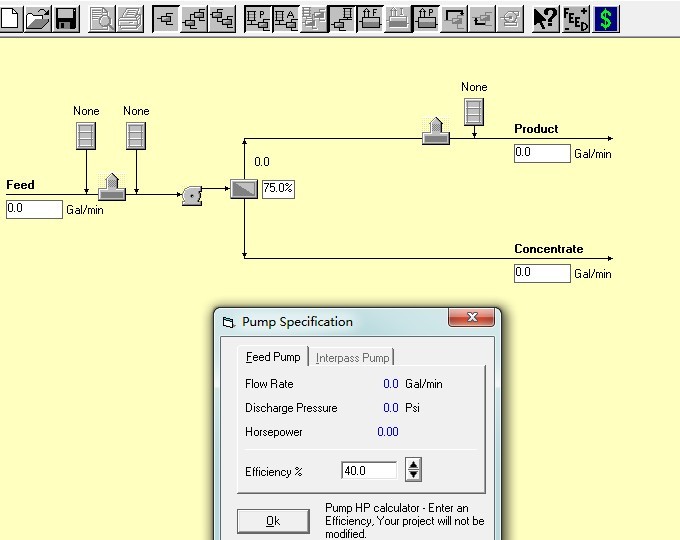
Task: Click the feed pump icon in the diagram
Action: coord(192,196)
